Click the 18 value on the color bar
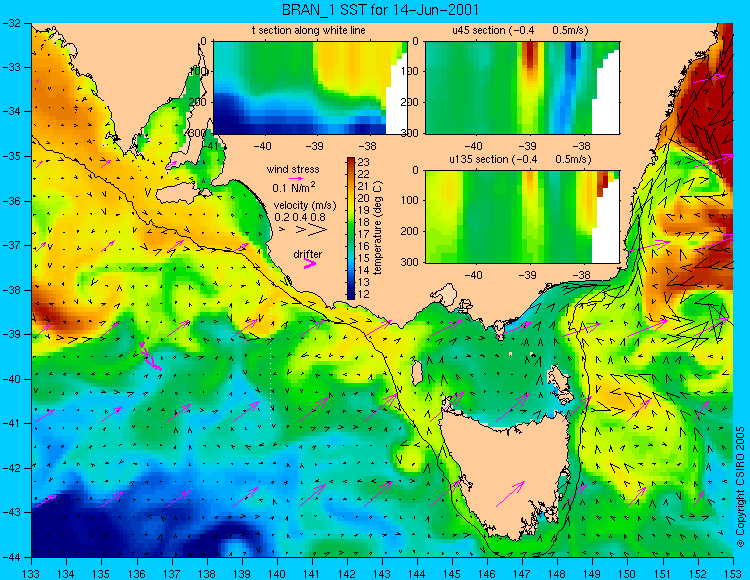This screenshot has height=580, width=750. (364, 222)
